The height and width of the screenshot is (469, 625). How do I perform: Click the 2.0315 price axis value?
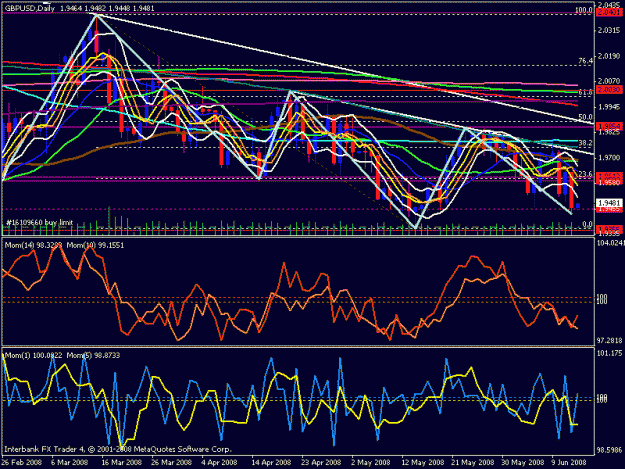[x=609, y=31]
